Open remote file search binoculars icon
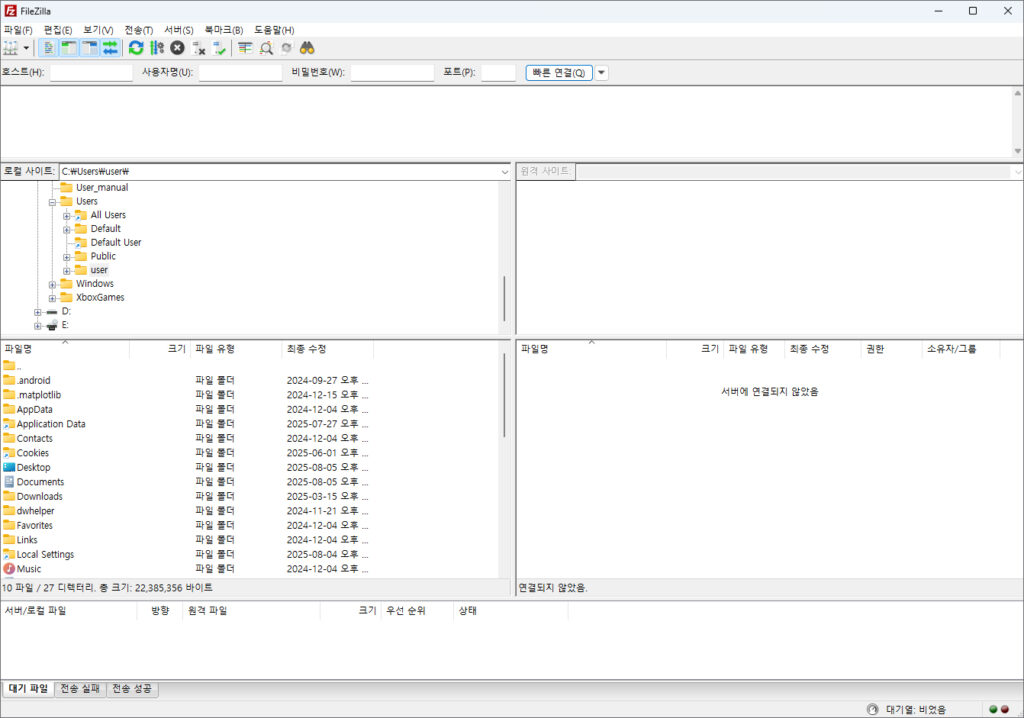Screen dimensions: 1024x718 point(307,48)
